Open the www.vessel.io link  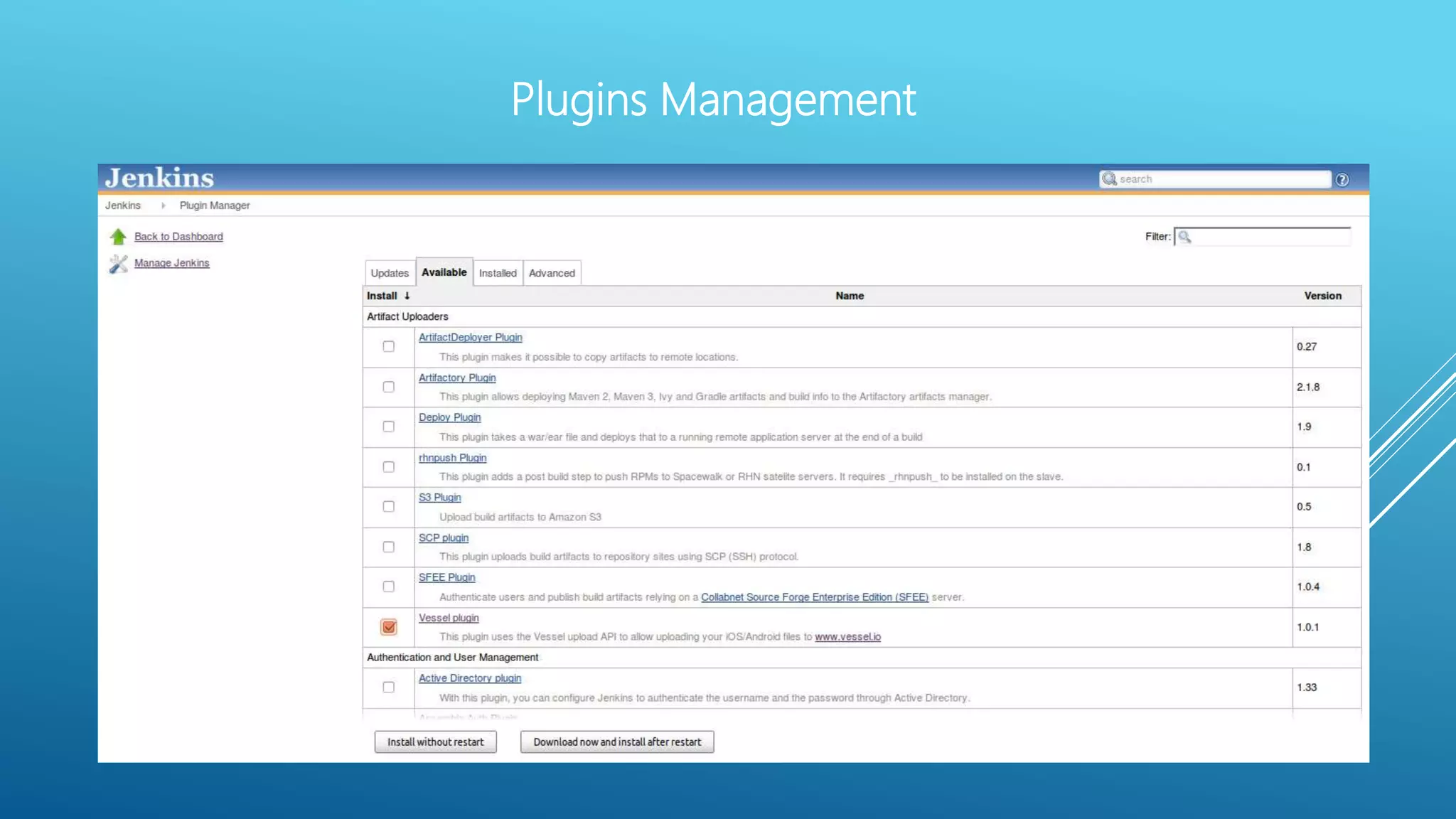(847, 637)
